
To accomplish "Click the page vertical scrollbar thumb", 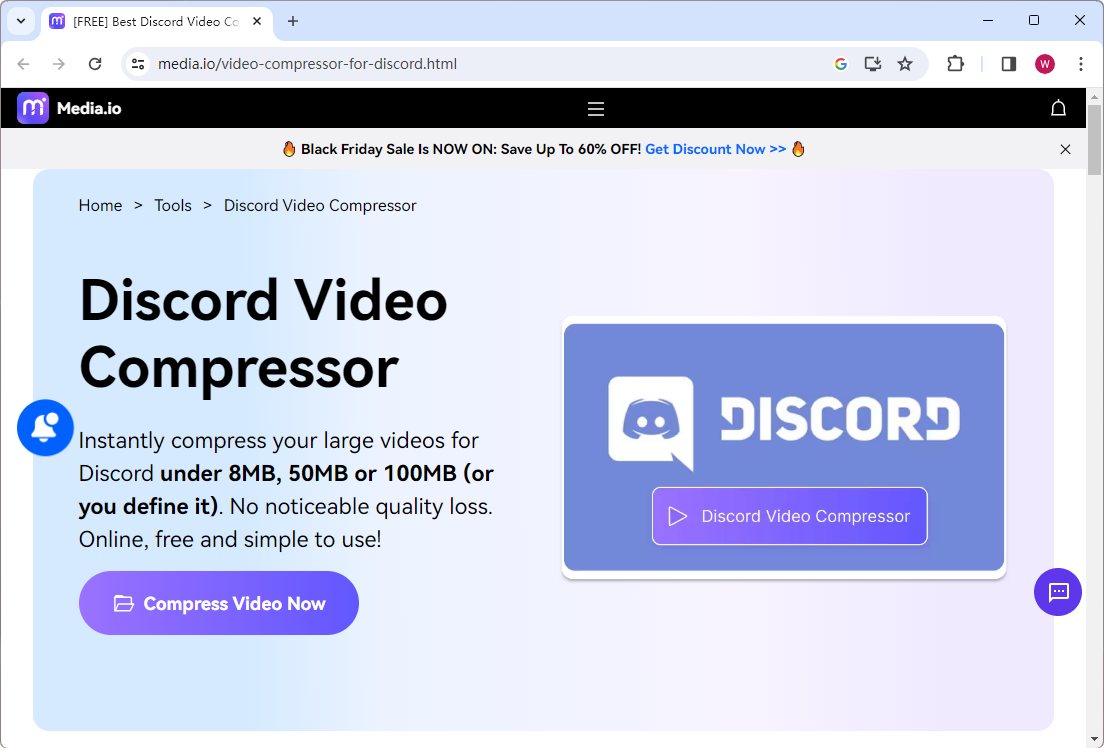I will tap(1094, 139).
